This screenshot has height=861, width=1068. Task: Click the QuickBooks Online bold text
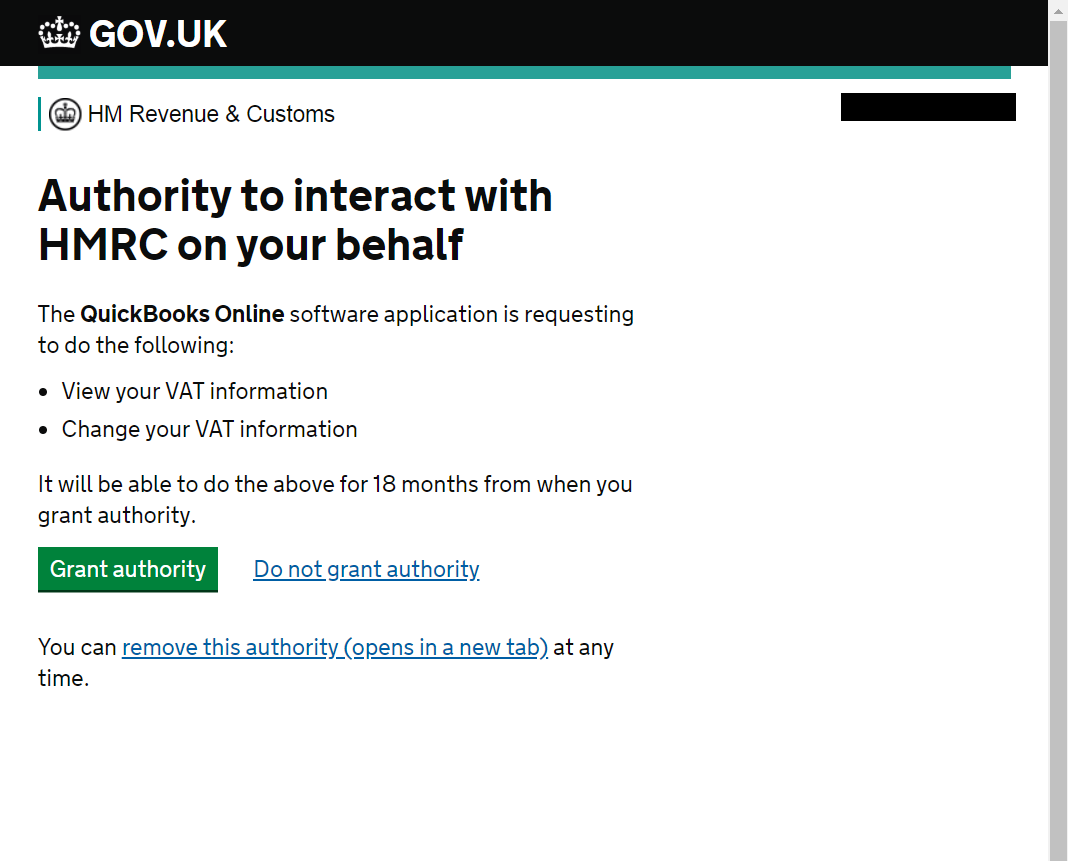coord(183,314)
